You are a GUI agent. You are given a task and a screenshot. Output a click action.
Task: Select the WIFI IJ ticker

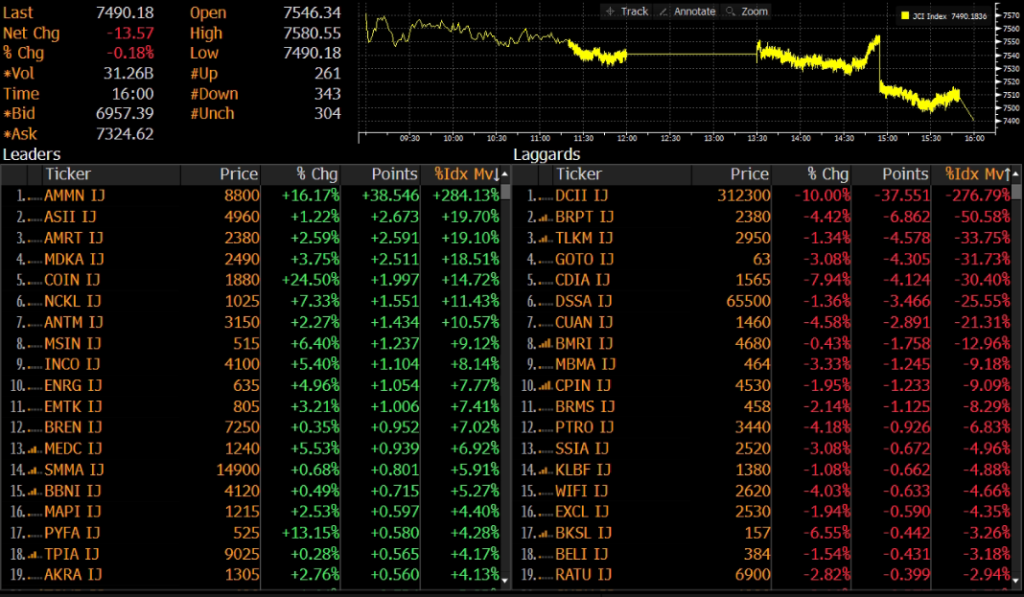(x=581, y=491)
